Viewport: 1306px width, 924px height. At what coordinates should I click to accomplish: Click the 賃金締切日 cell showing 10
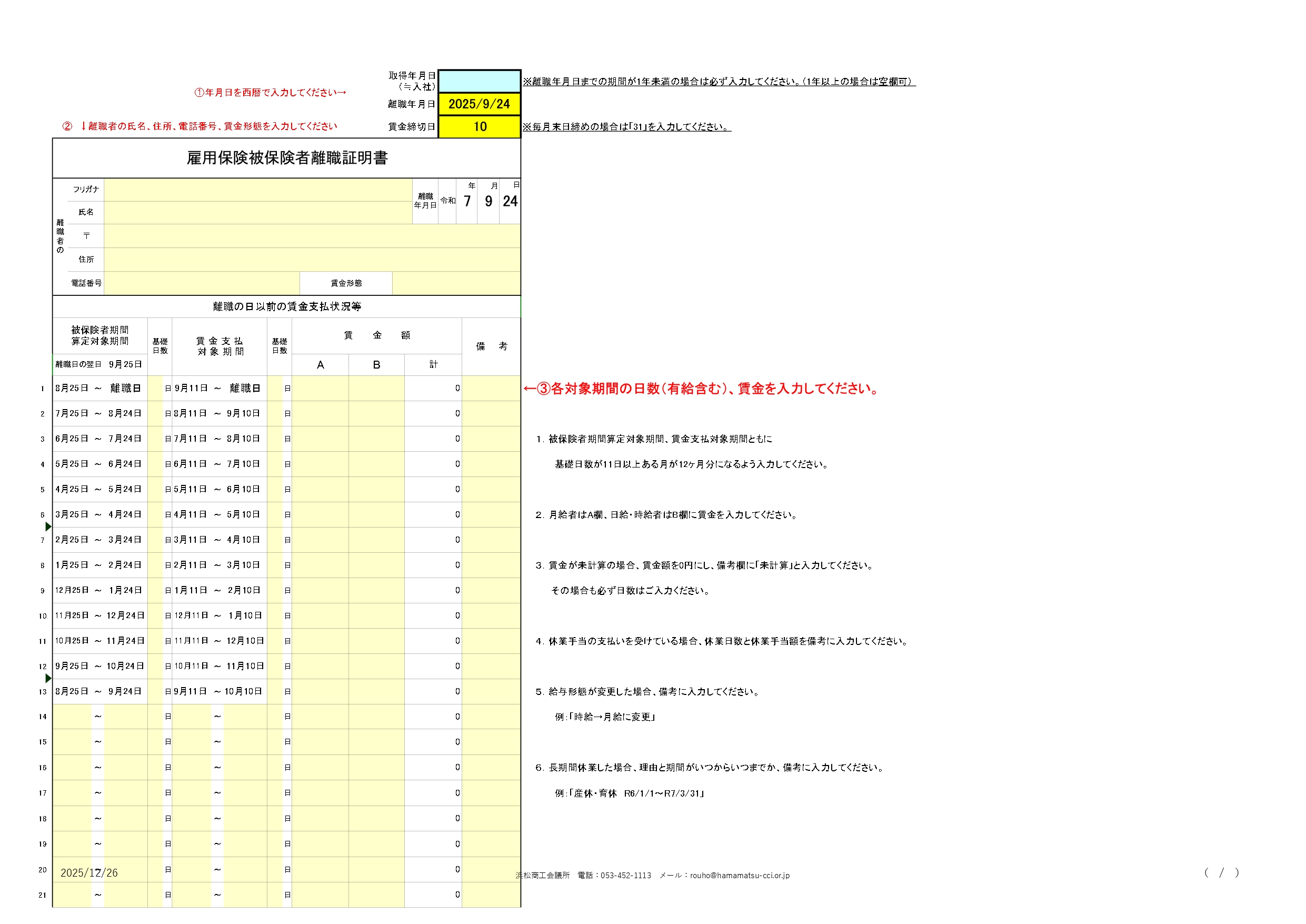479,126
